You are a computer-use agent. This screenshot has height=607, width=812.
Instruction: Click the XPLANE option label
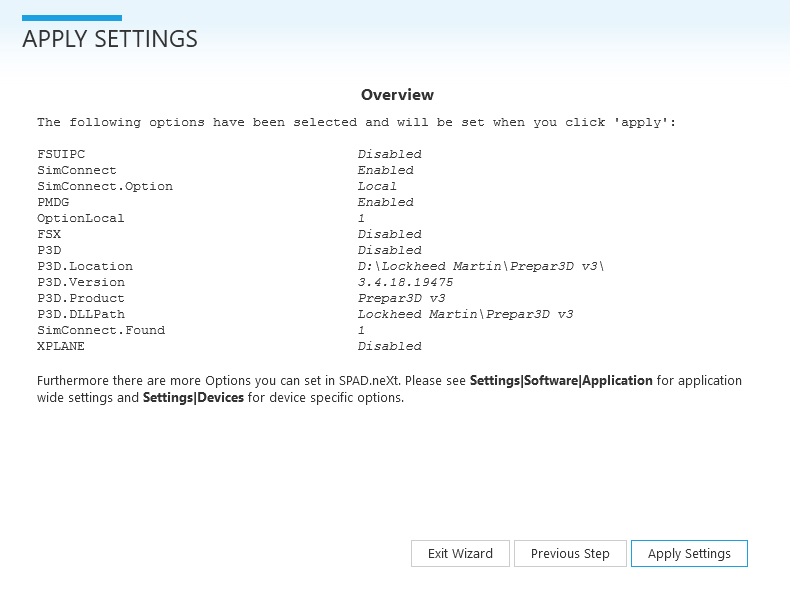pyautogui.click(x=61, y=346)
